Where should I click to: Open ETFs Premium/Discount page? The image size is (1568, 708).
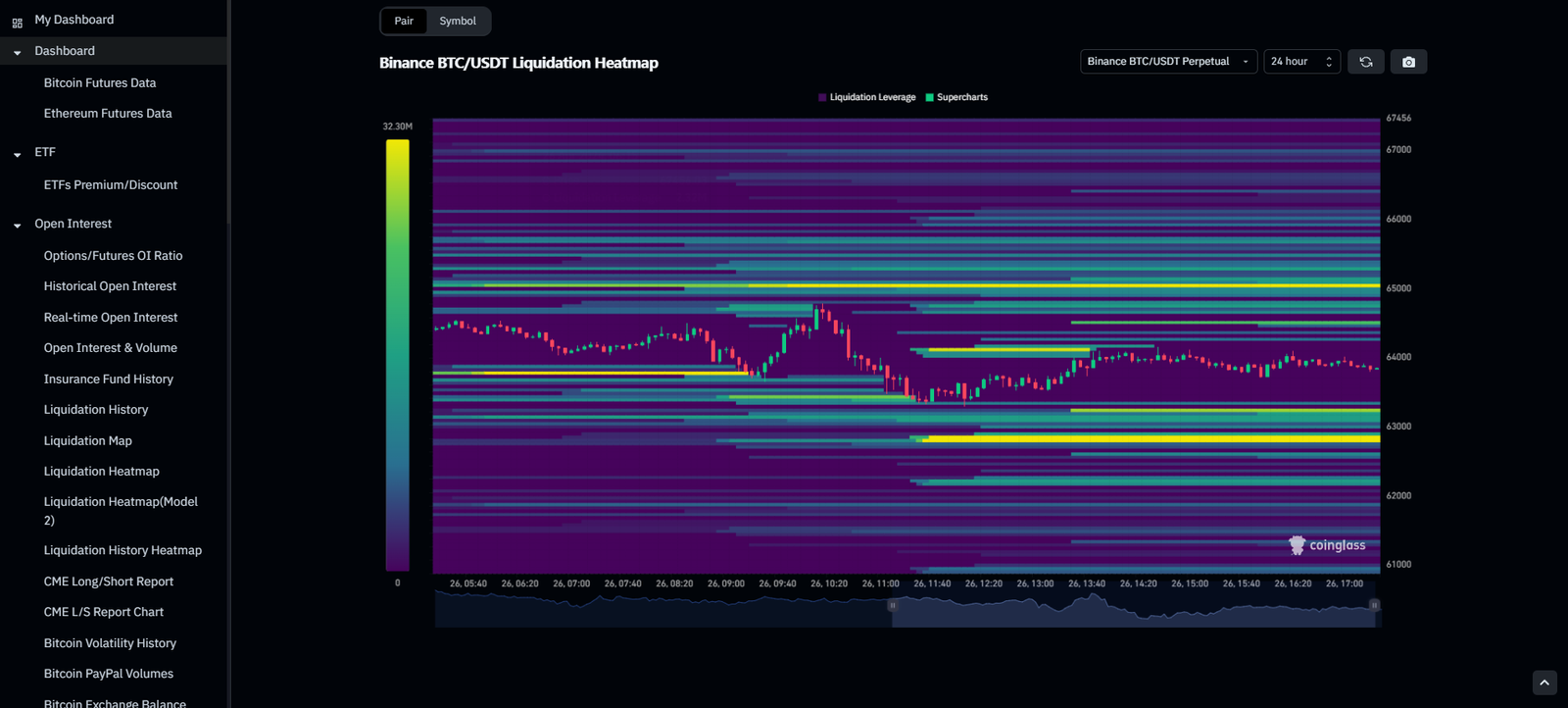(111, 185)
